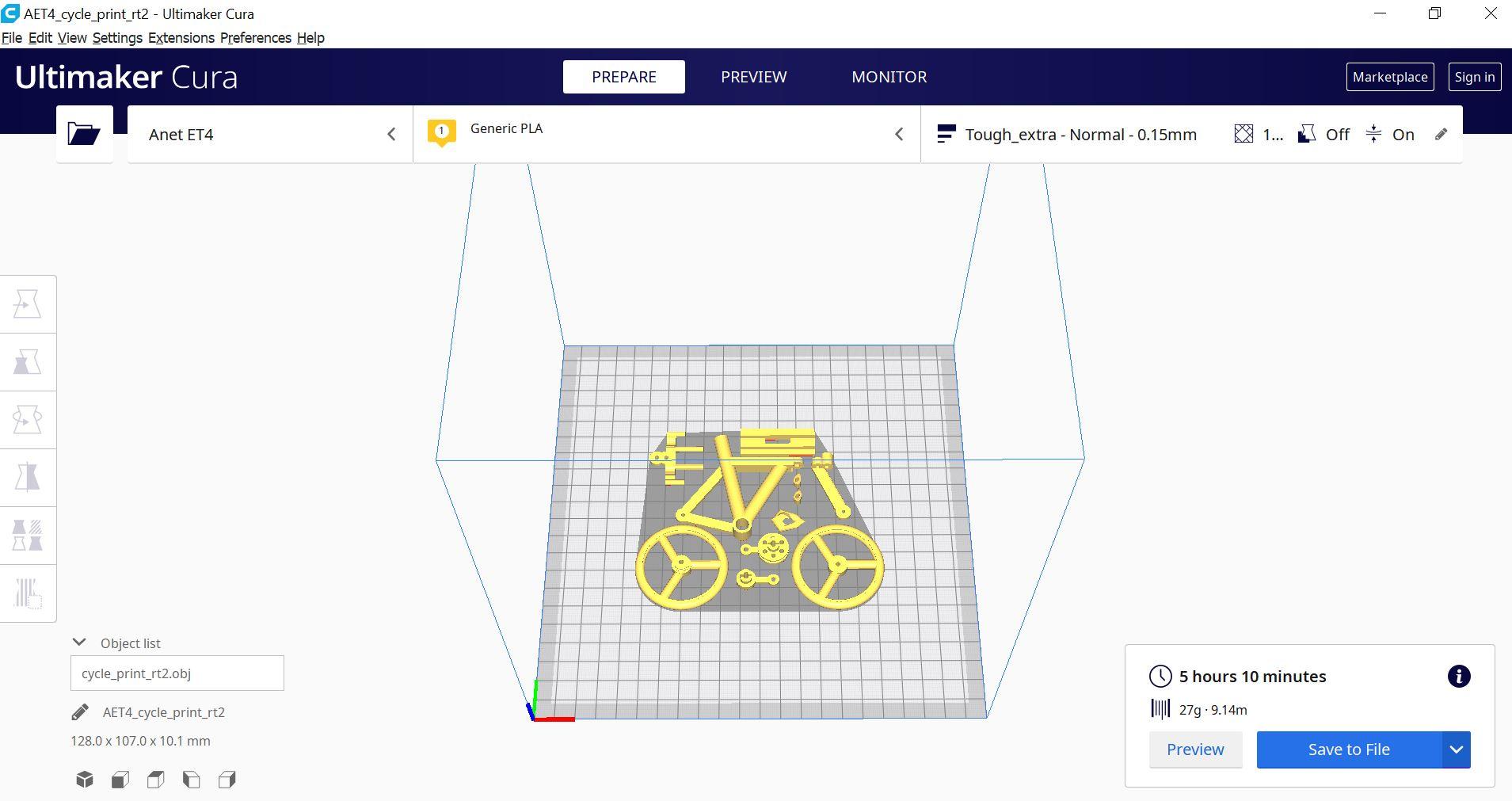The height and width of the screenshot is (801, 1512).
Task: Open the Marketplace
Action: [1390, 77]
